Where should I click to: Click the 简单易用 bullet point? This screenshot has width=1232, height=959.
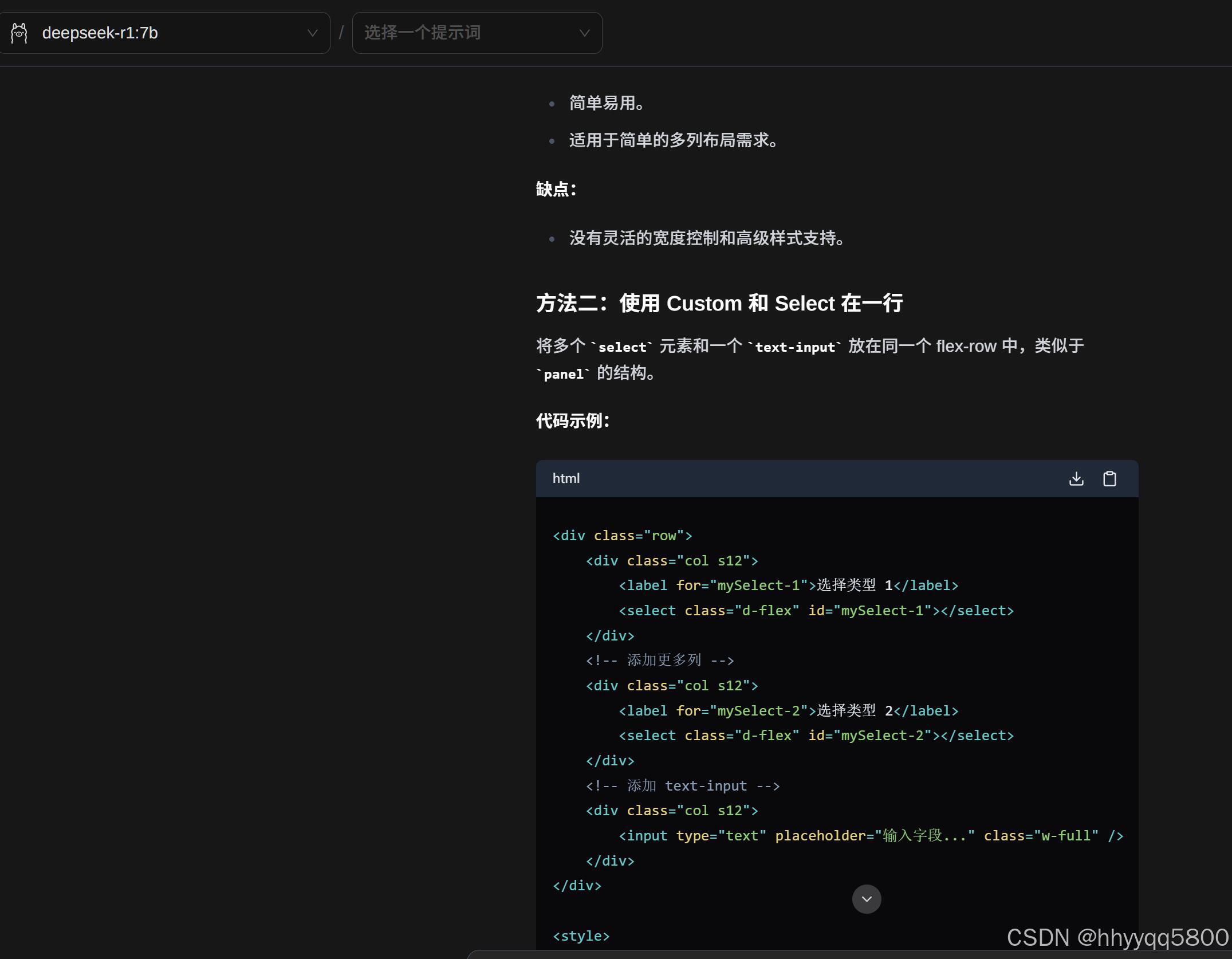click(607, 103)
